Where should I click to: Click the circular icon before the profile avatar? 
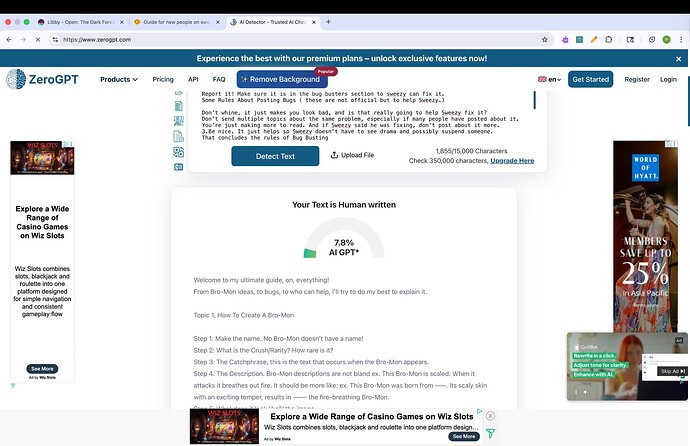(x=652, y=40)
